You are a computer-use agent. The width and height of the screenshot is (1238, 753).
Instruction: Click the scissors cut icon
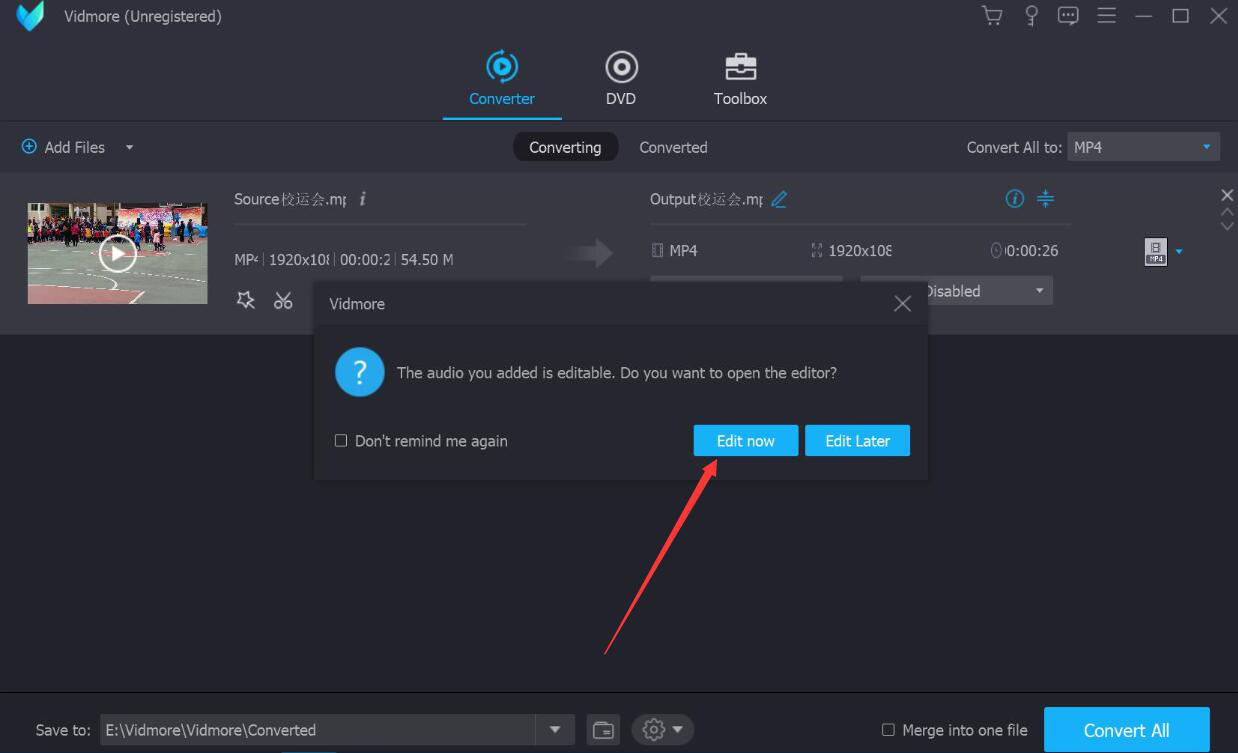[x=284, y=300]
